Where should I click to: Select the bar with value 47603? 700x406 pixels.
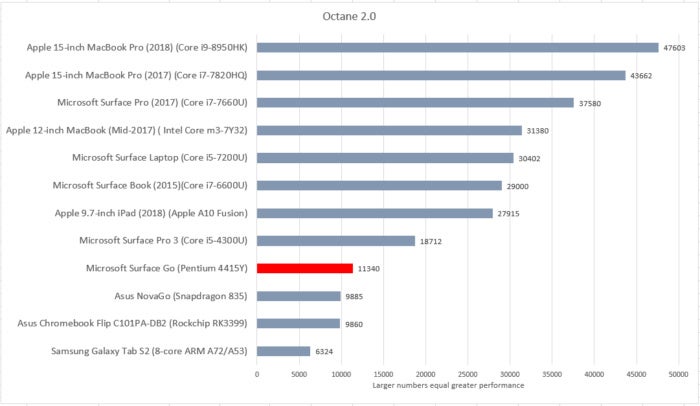(x=458, y=48)
